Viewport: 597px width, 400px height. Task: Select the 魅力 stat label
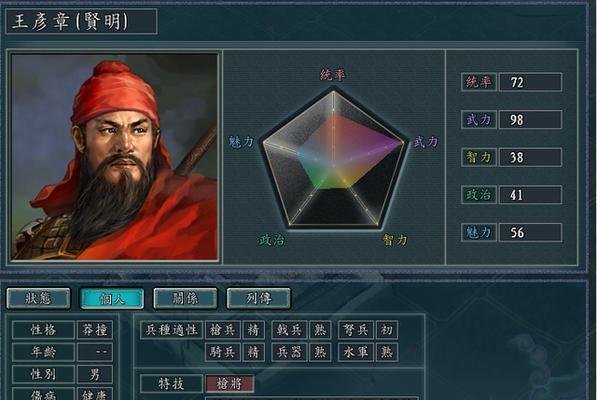[479, 232]
